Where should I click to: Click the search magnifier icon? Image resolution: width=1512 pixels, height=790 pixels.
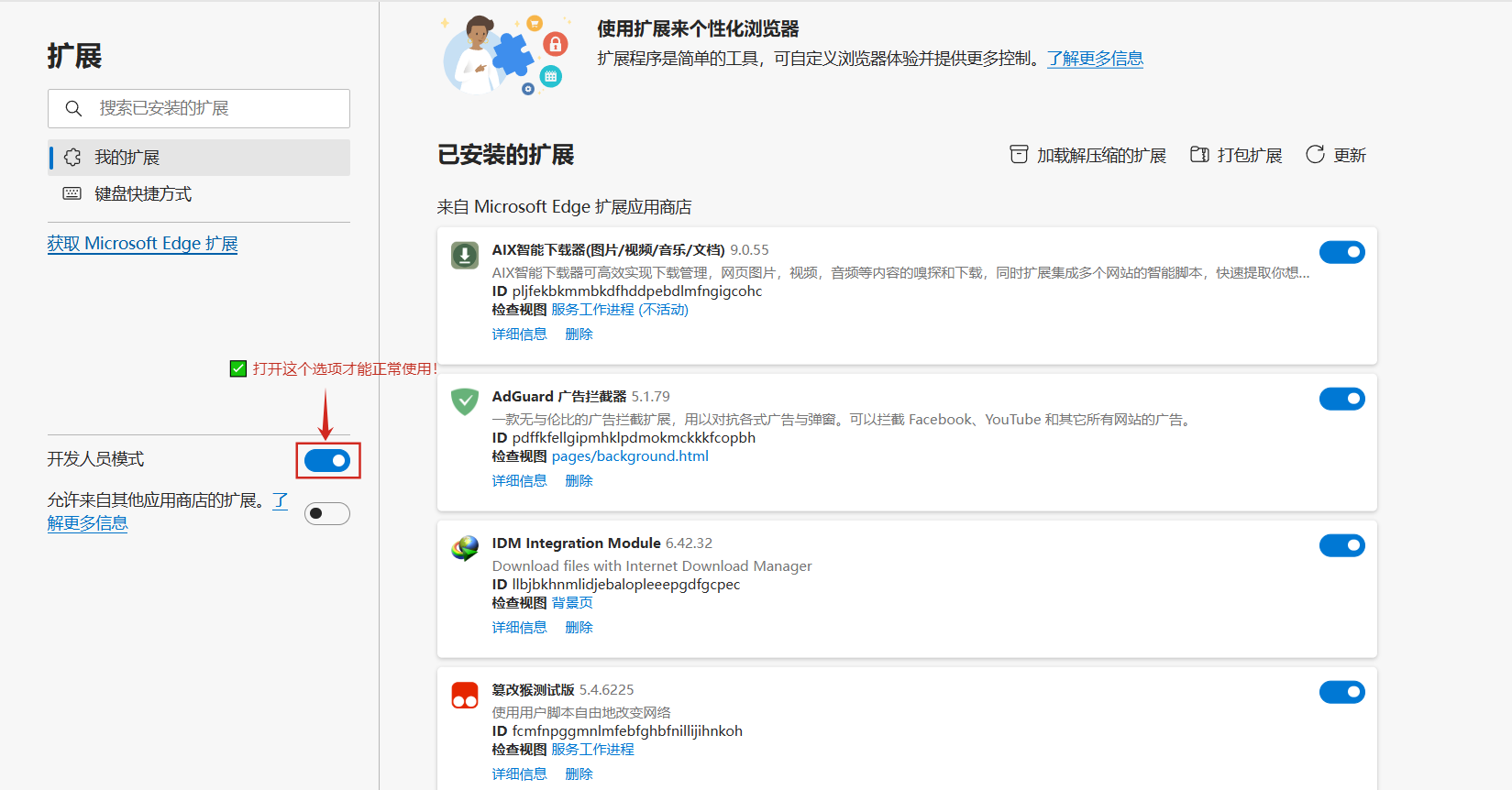tap(74, 109)
